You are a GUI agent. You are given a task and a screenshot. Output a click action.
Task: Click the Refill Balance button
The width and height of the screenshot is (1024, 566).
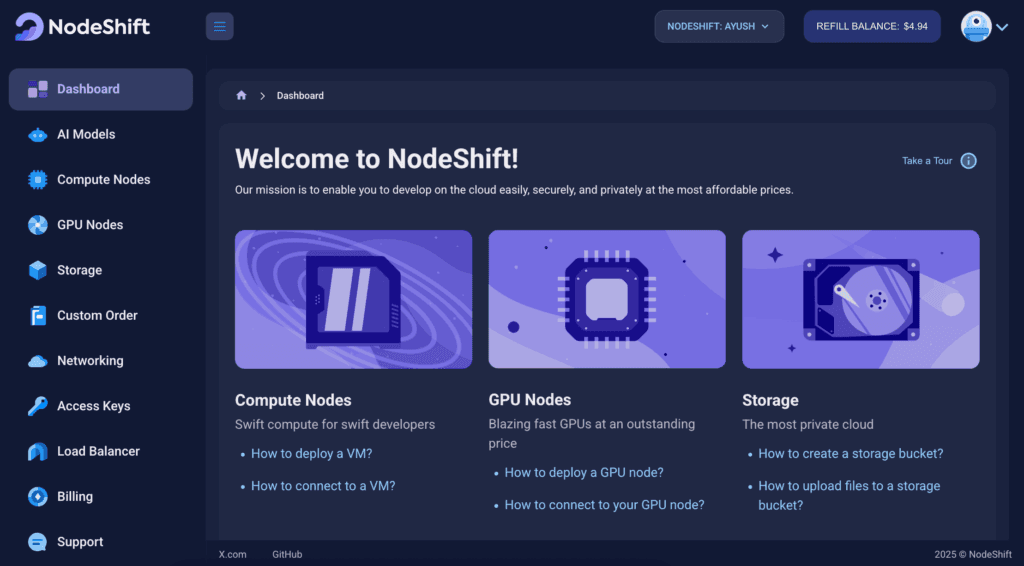(872, 27)
